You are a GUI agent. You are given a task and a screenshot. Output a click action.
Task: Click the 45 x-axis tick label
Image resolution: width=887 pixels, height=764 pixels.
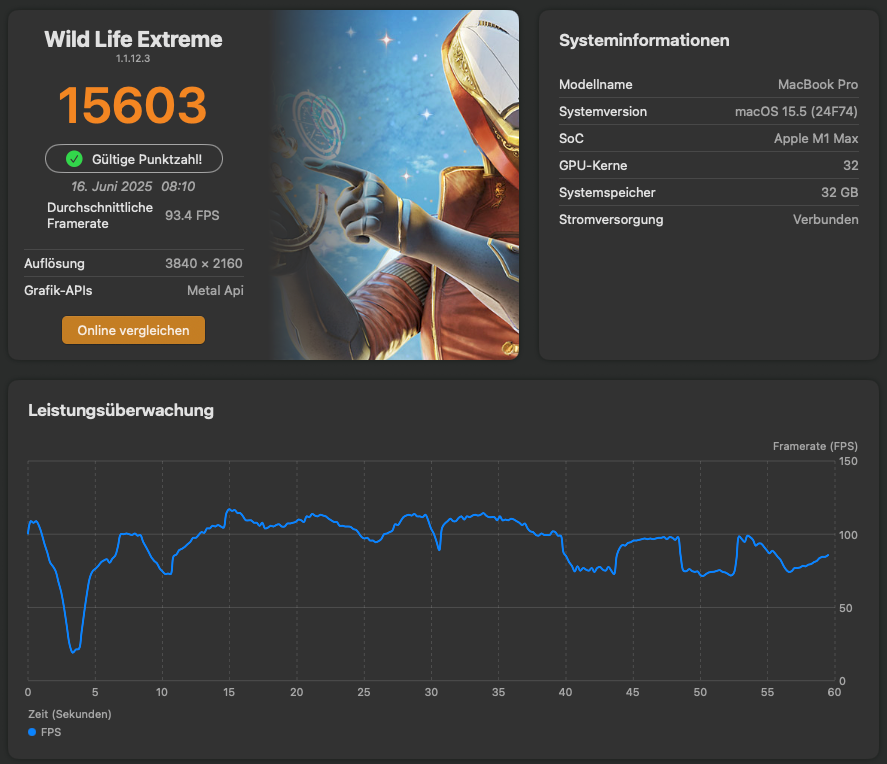tap(632, 692)
